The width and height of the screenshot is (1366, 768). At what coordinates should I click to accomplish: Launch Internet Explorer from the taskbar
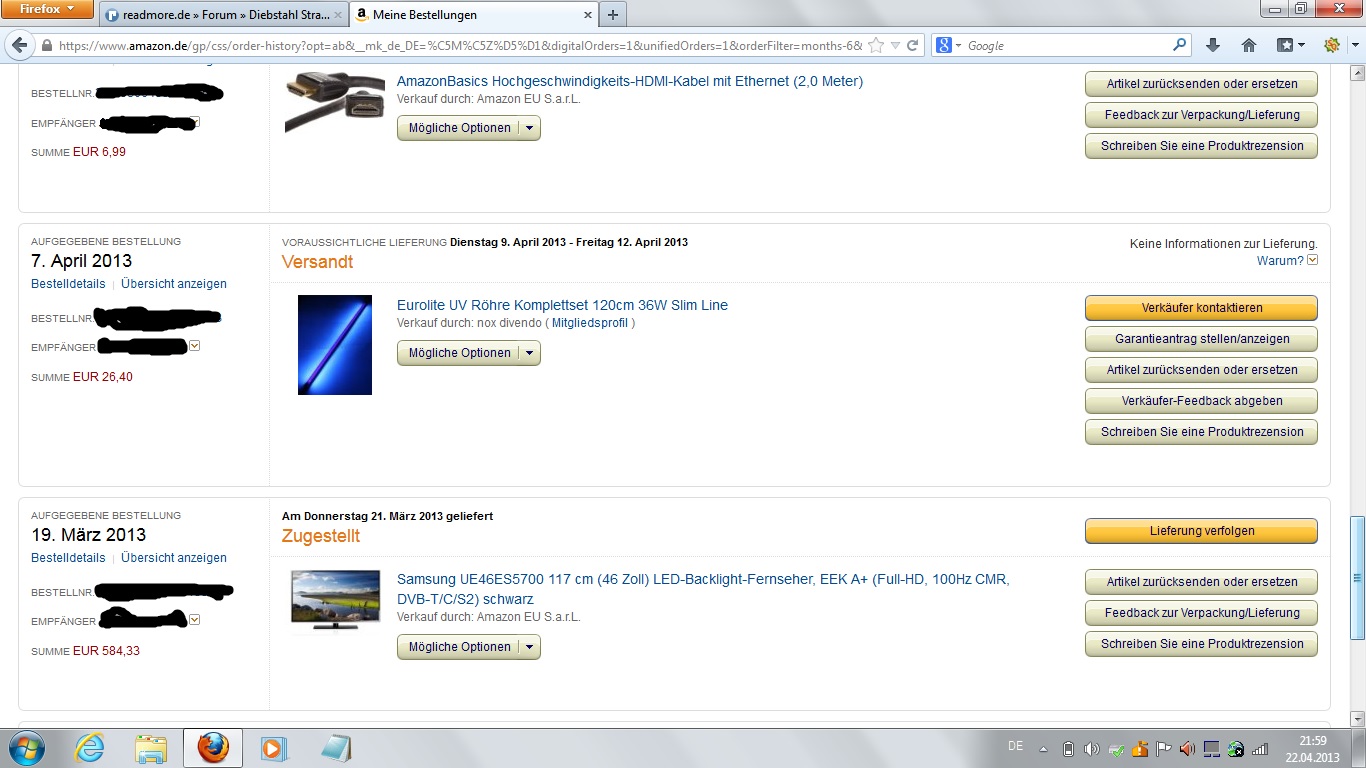[89, 748]
